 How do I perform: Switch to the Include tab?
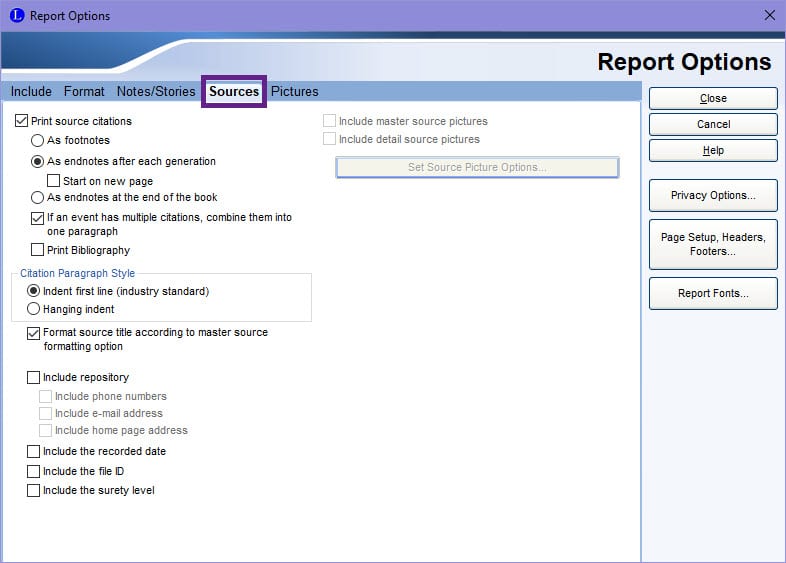pos(31,91)
